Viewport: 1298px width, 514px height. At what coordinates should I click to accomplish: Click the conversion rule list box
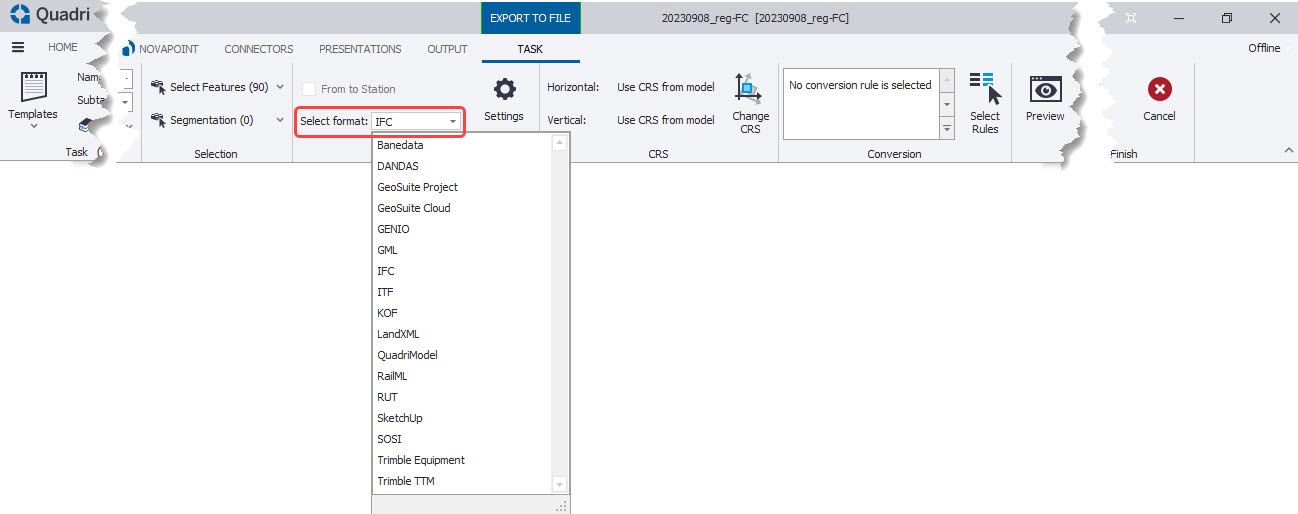(x=861, y=103)
